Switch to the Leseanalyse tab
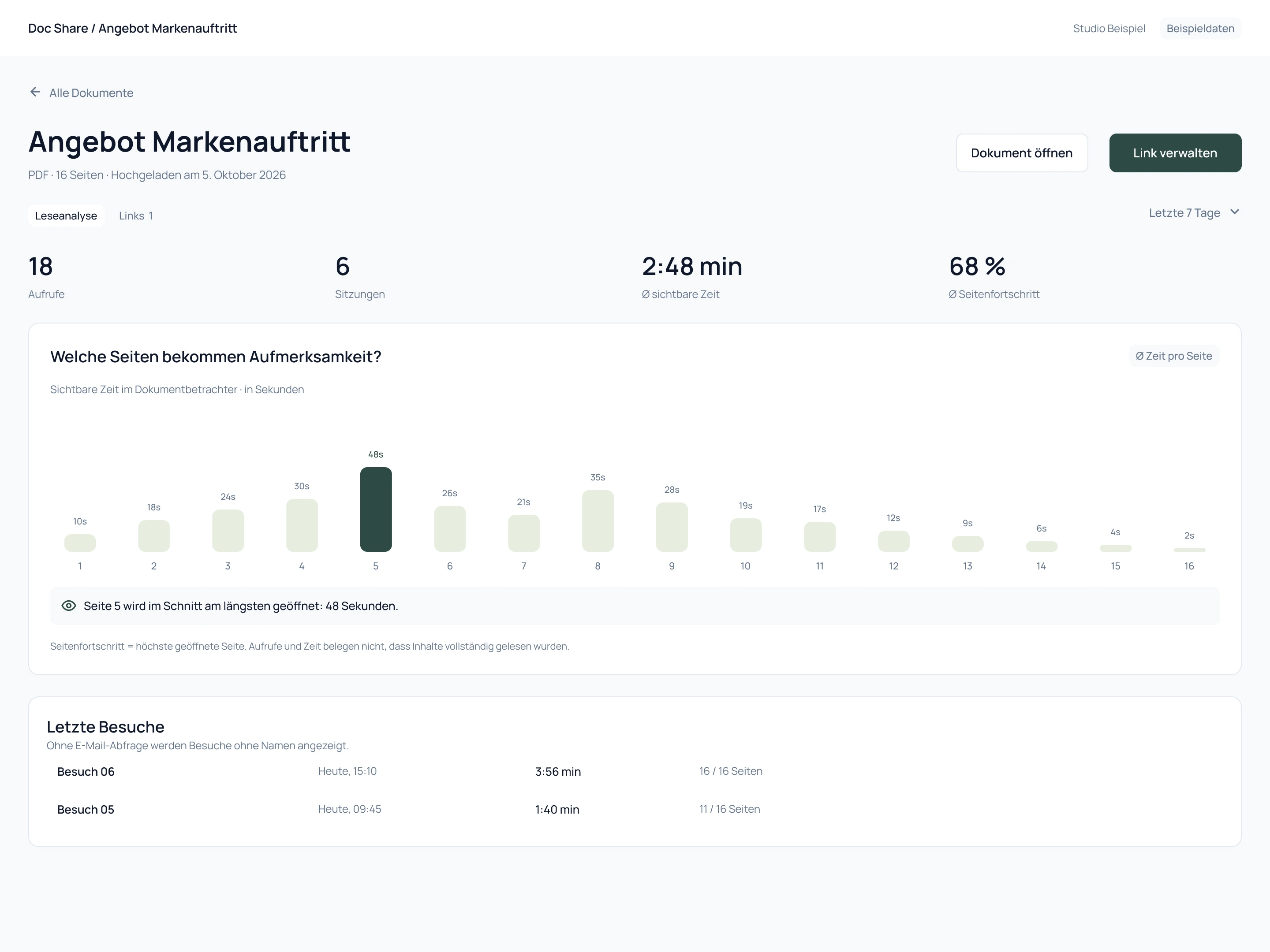This screenshot has width=1270, height=952. (x=66, y=216)
